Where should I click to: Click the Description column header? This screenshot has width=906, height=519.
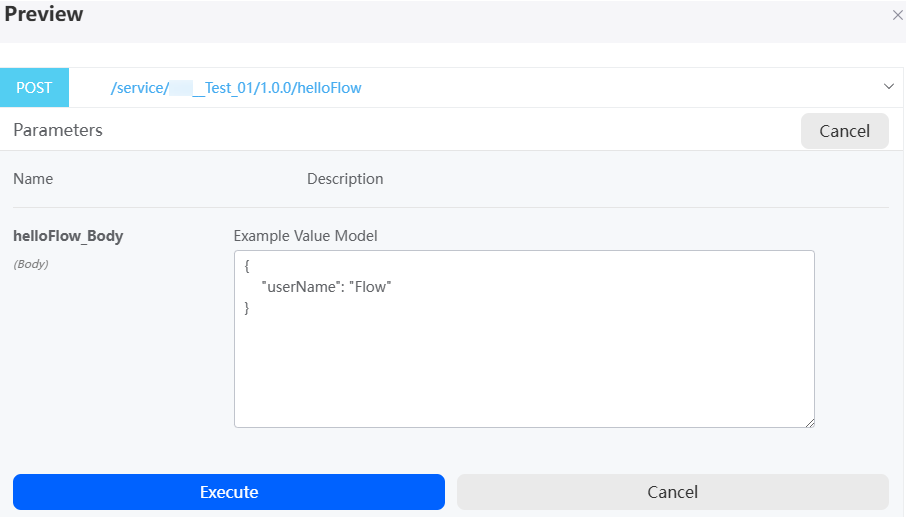coord(345,179)
